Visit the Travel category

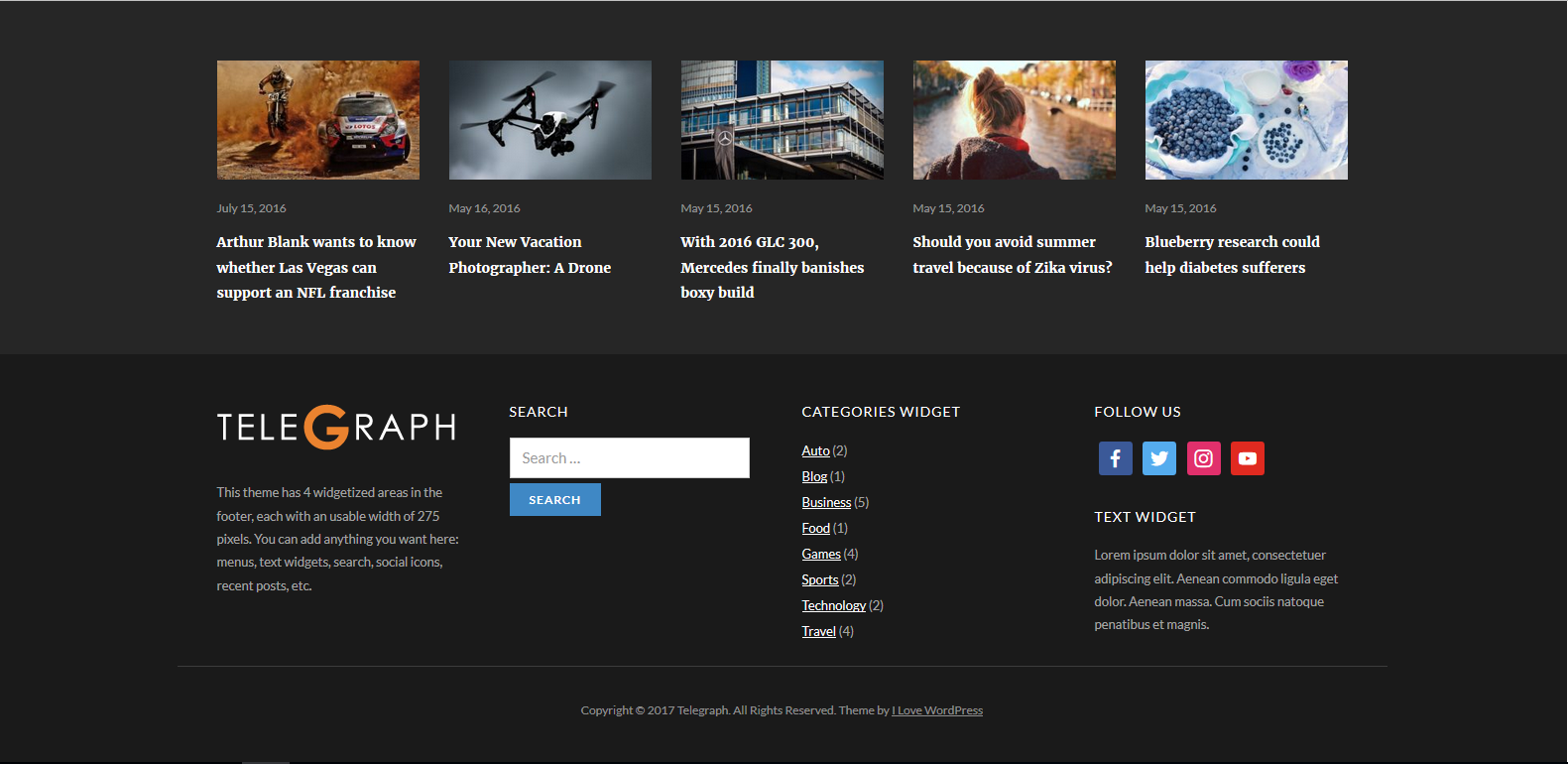818,632
